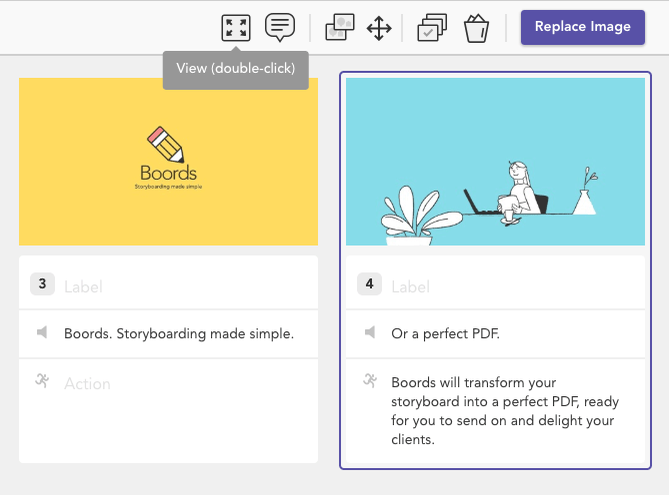Click empty Action field in frame 3

pyautogui.click(x=190, y=411)
